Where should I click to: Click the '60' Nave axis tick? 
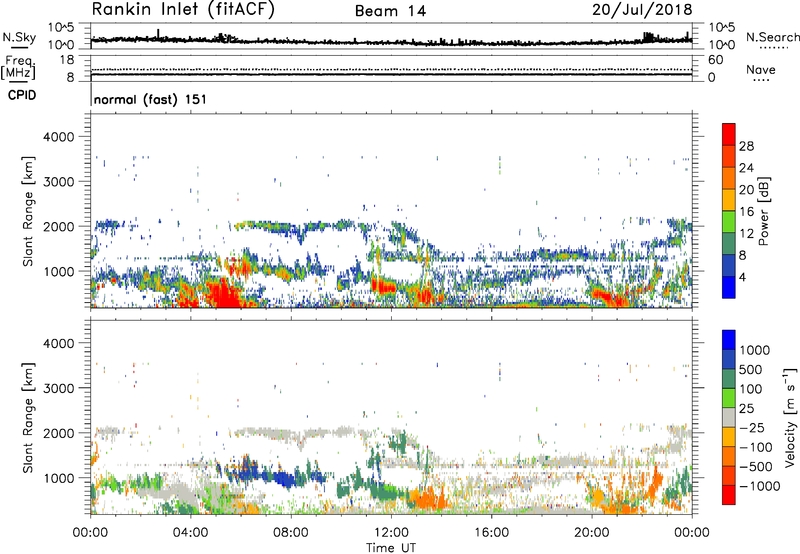click(715, 60)
